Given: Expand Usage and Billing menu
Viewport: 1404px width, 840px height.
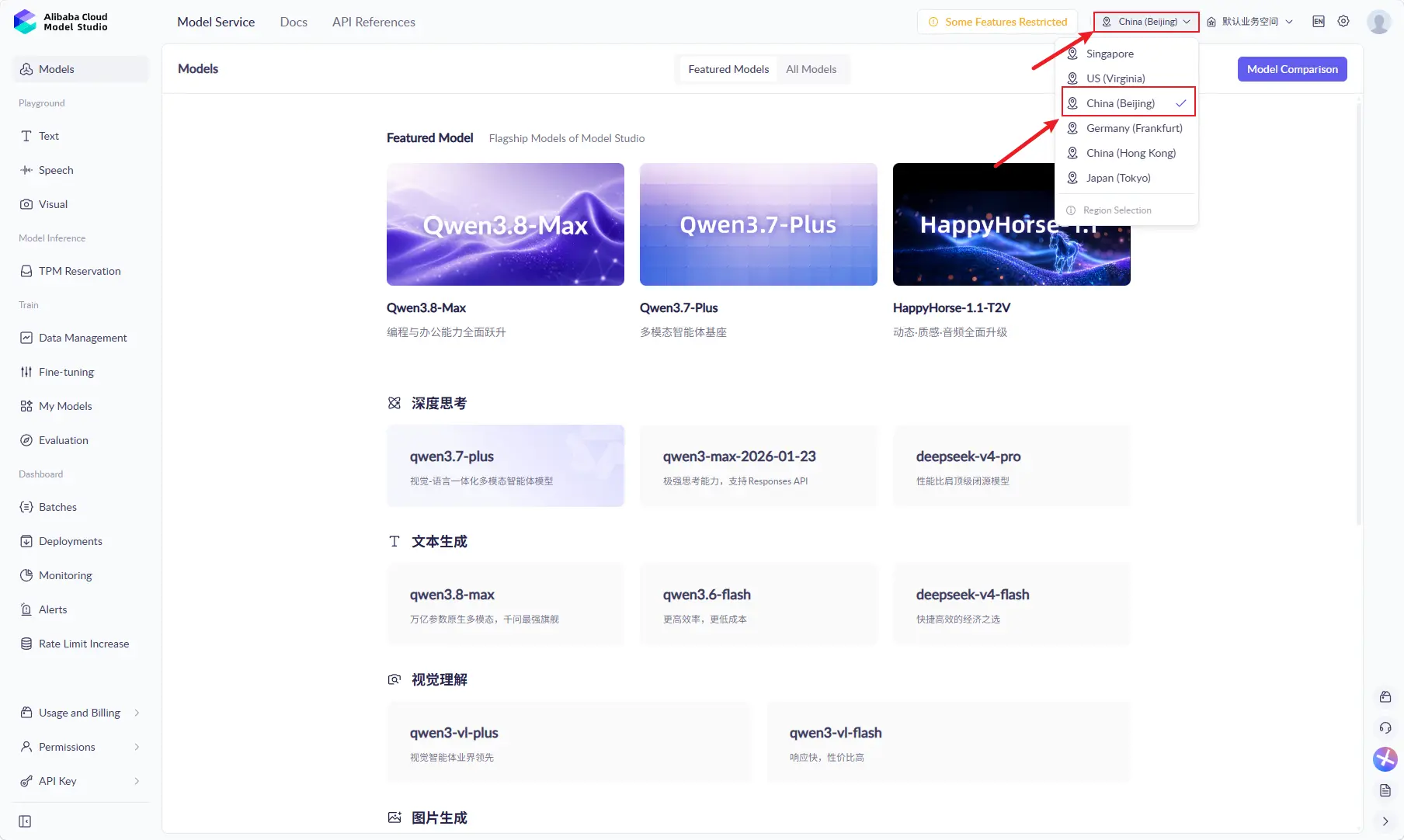Looking at the screenshot, I should 81,713.
